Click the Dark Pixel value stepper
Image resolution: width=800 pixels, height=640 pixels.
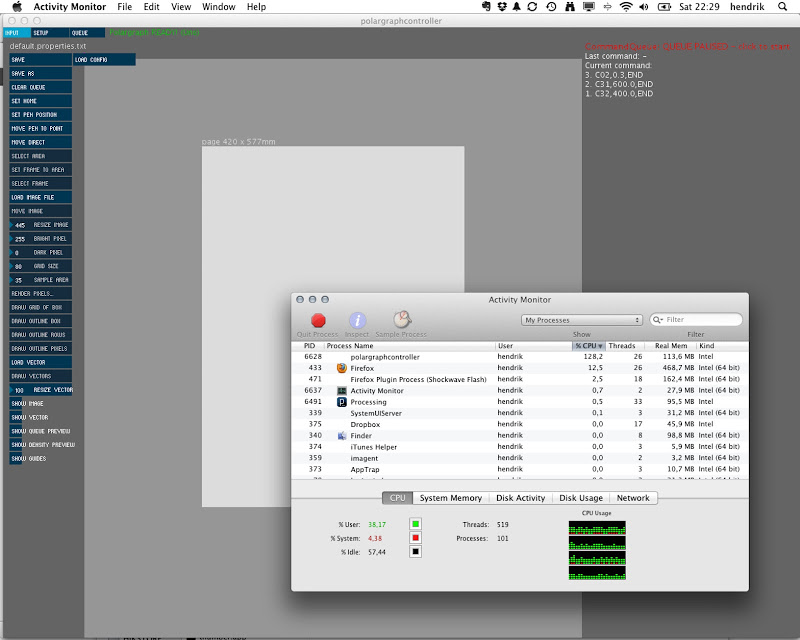[x=41, y=252]
